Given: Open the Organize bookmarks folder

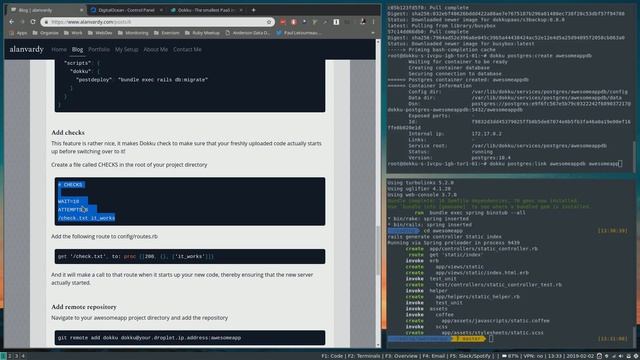Looking at the screenshot, I should coord(45,33).
